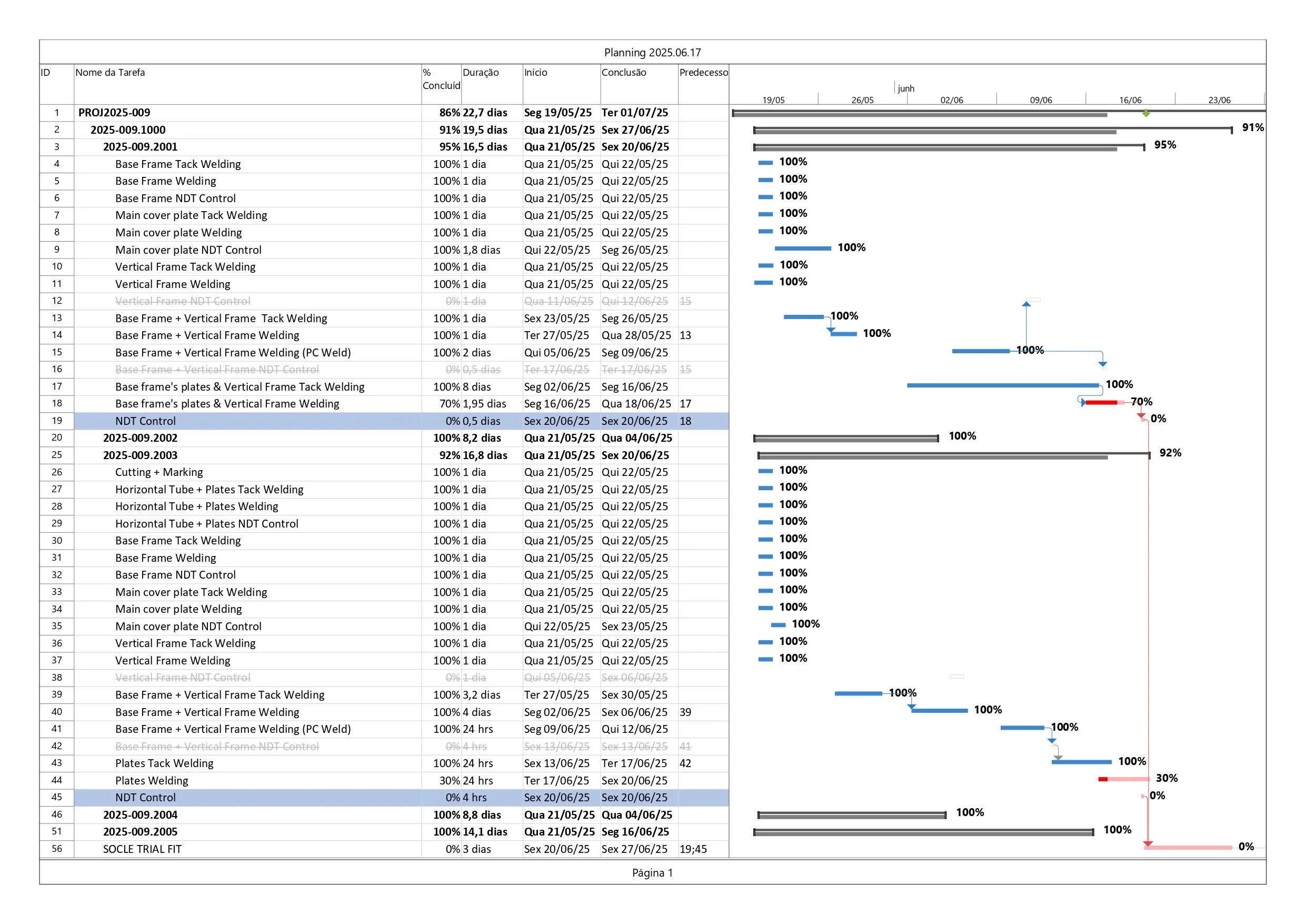Click row ID cell 56

(x=56, y=848)
